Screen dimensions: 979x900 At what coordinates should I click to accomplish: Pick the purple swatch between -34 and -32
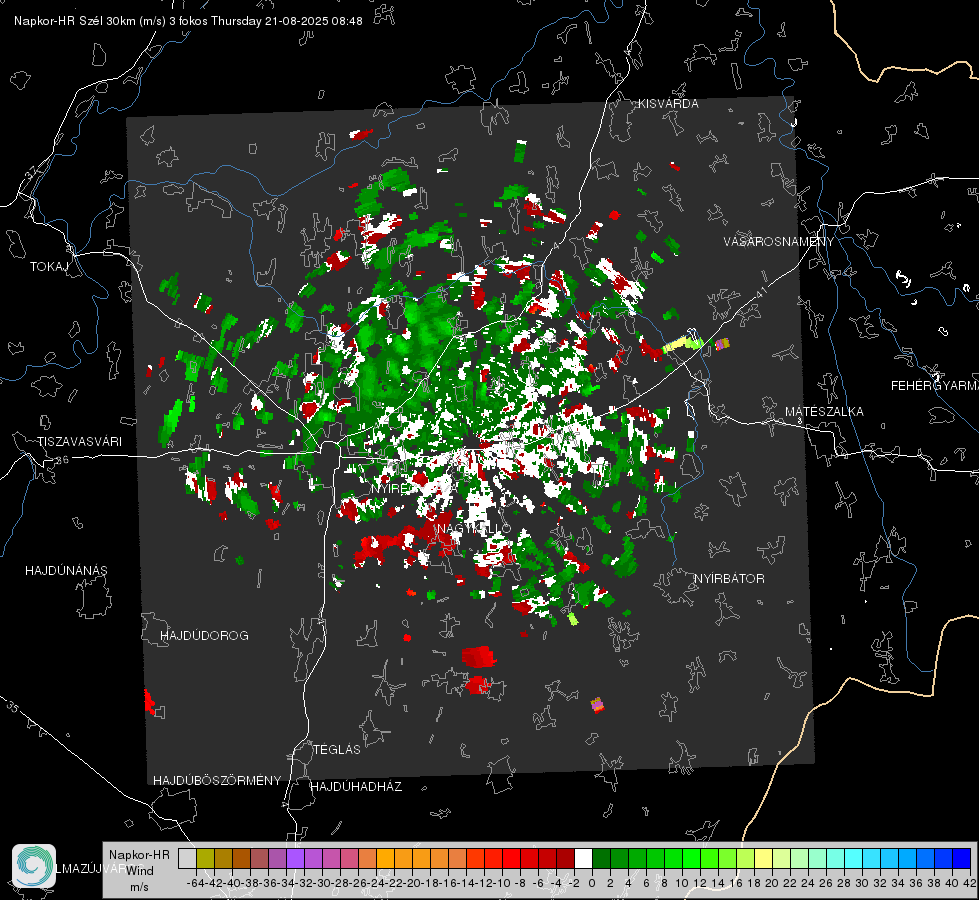coord(295,858)
